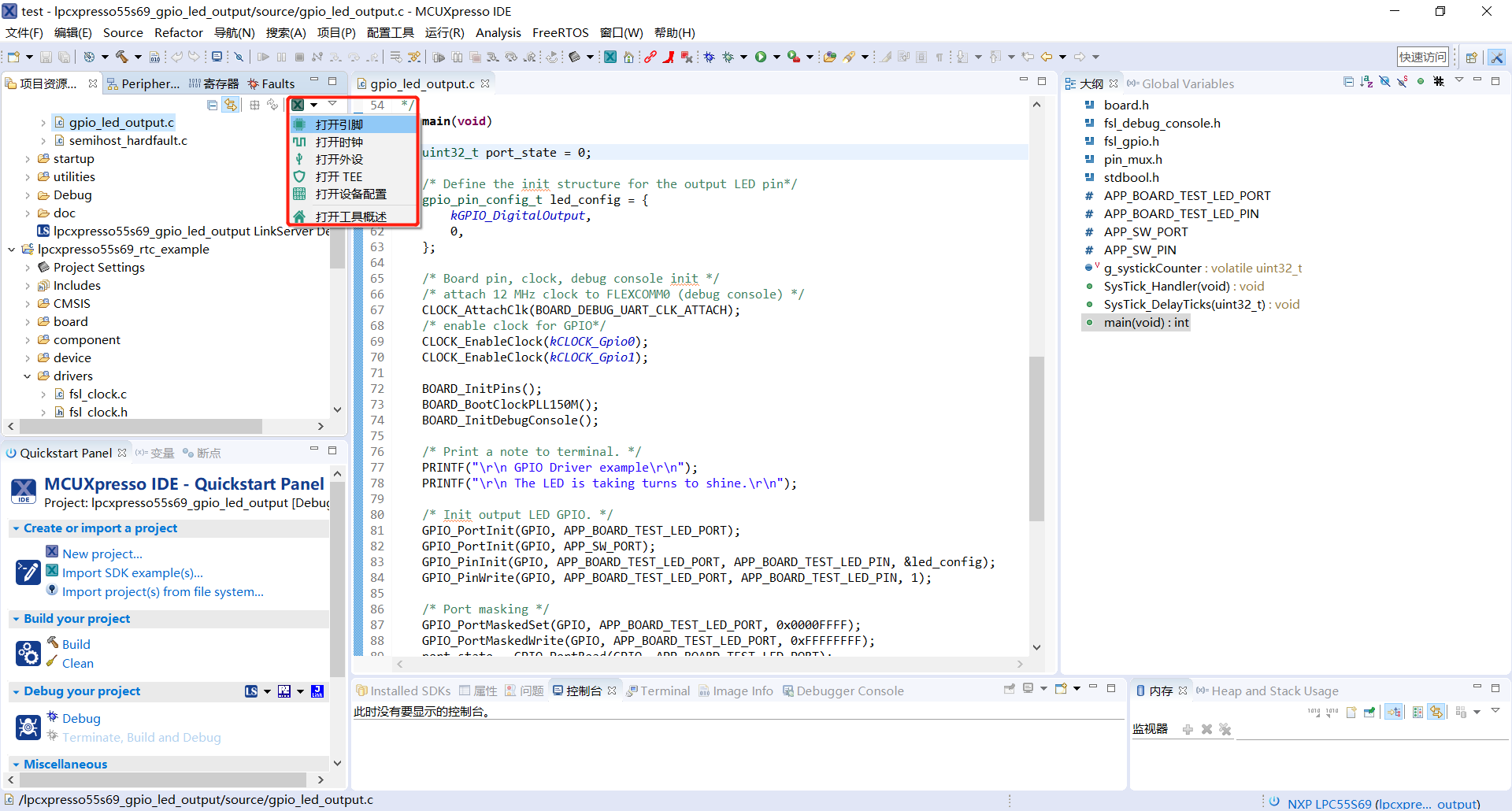Collapse the drivers folder
Screen dimensions: 1512x811
[28, 376]
